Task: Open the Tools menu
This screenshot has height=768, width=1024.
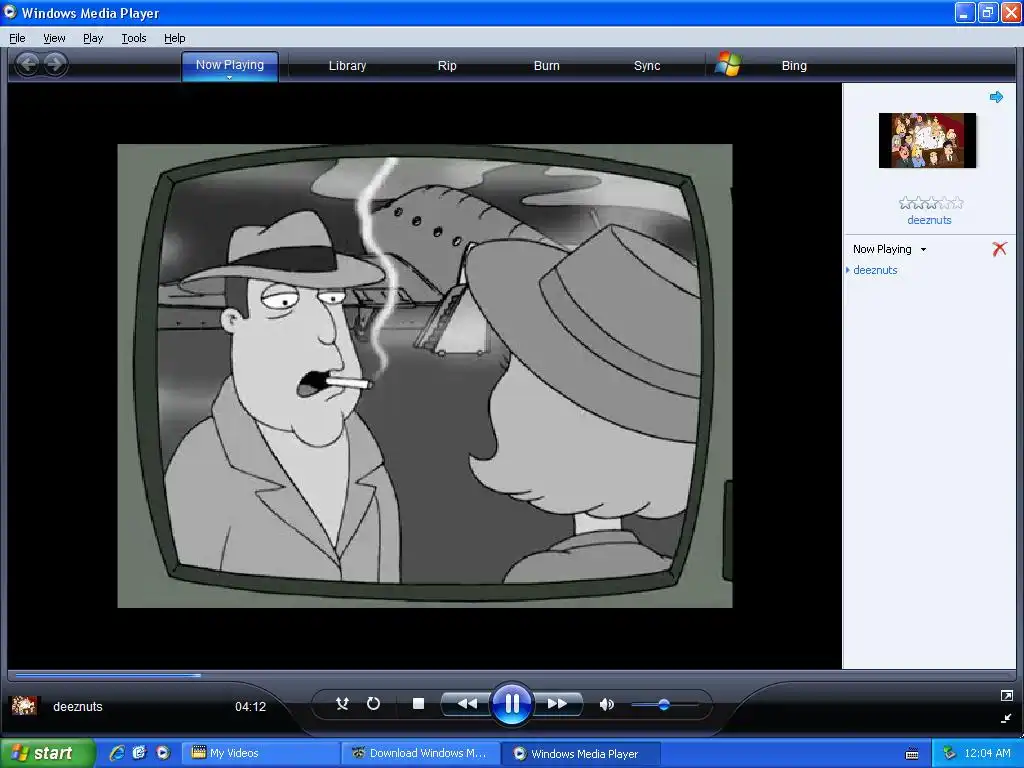Action: tap(134, 38)
